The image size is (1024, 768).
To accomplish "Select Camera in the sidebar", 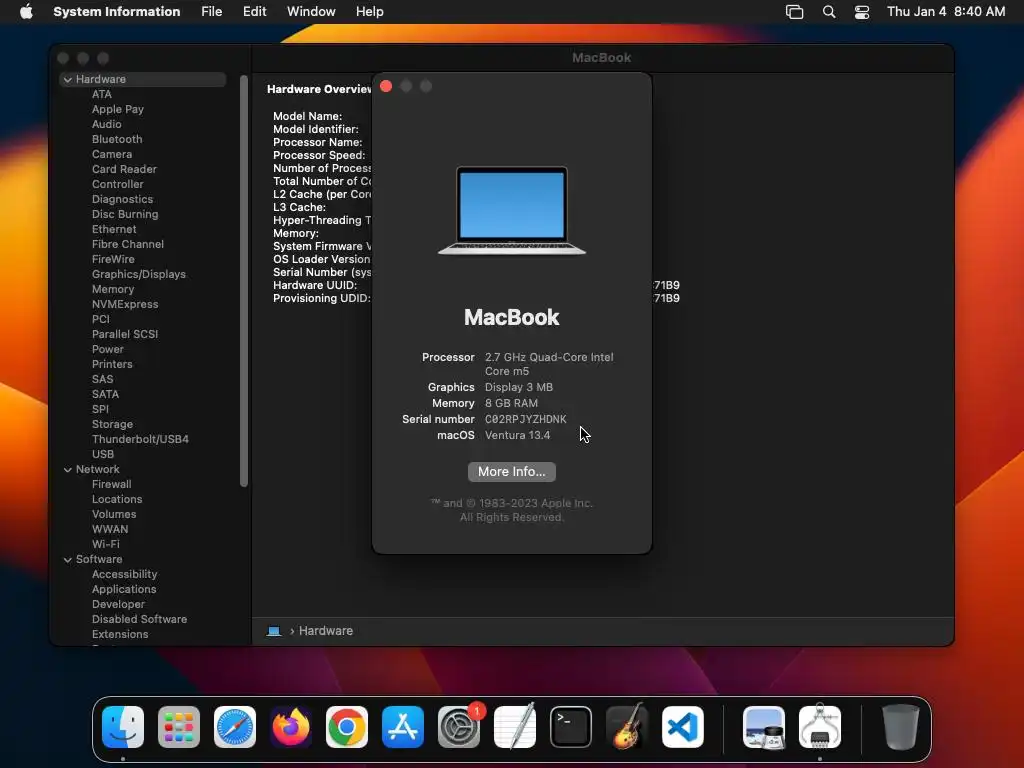I will [x=112, y=154].
